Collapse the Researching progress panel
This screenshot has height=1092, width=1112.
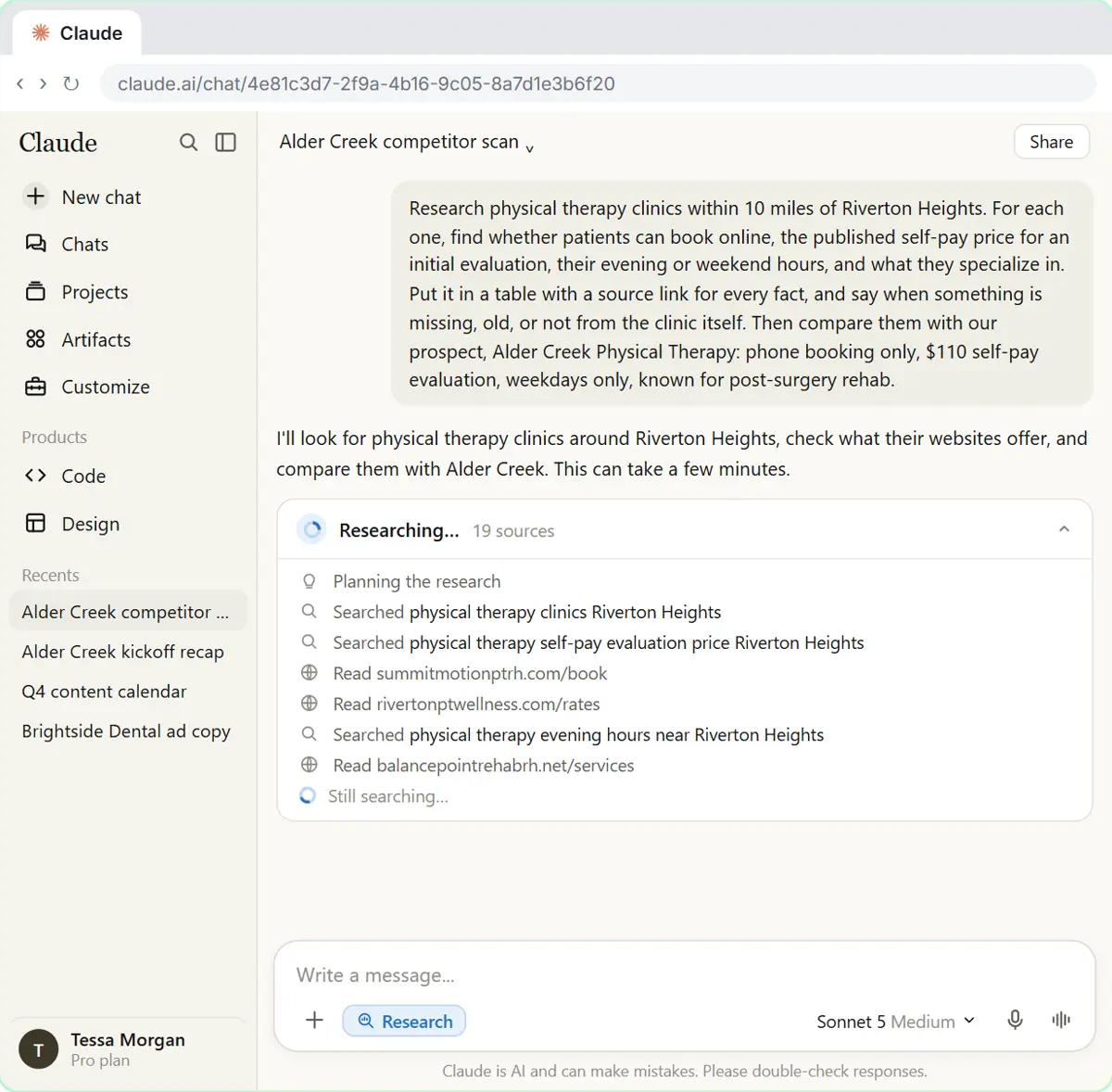click(x=1064, y=529)
